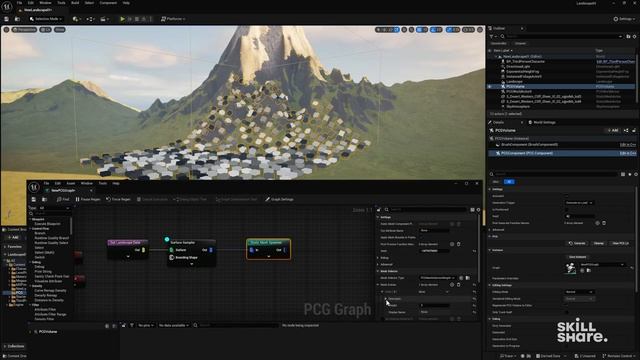Screen dimensions: 640x360
Task: Select PCGVolume row in the Outliner
Action: coord(561,87)
